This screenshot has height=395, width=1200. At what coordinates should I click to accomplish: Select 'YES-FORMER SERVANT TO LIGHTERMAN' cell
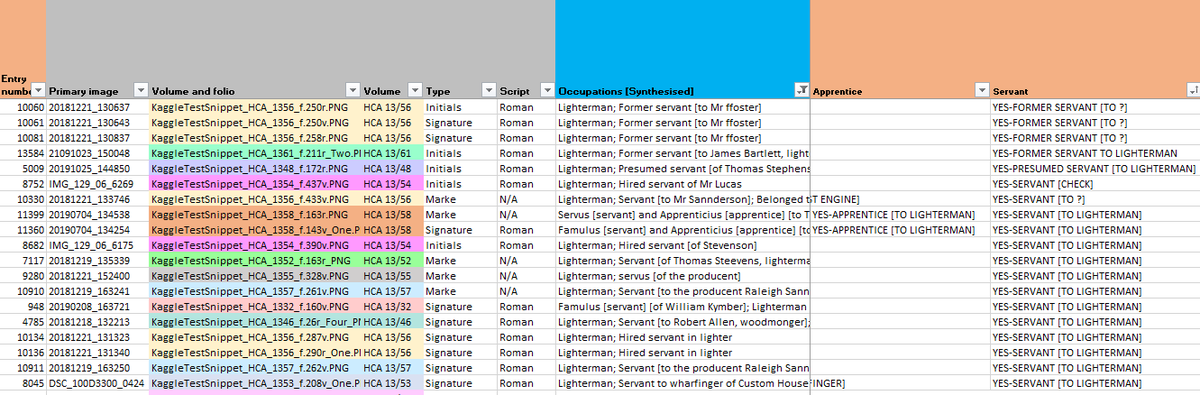1095,153
